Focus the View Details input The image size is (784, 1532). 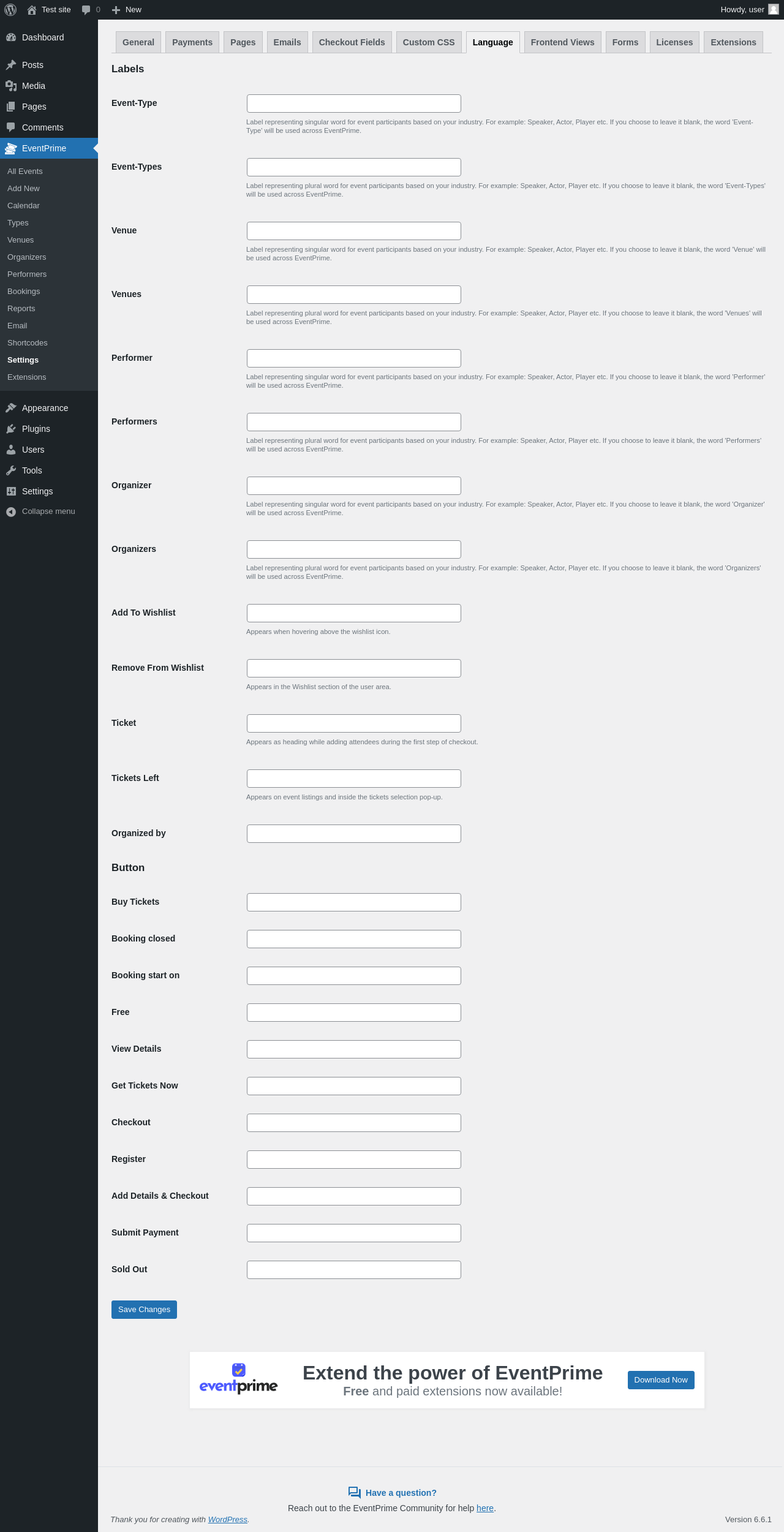click(x=354, y=1049)
